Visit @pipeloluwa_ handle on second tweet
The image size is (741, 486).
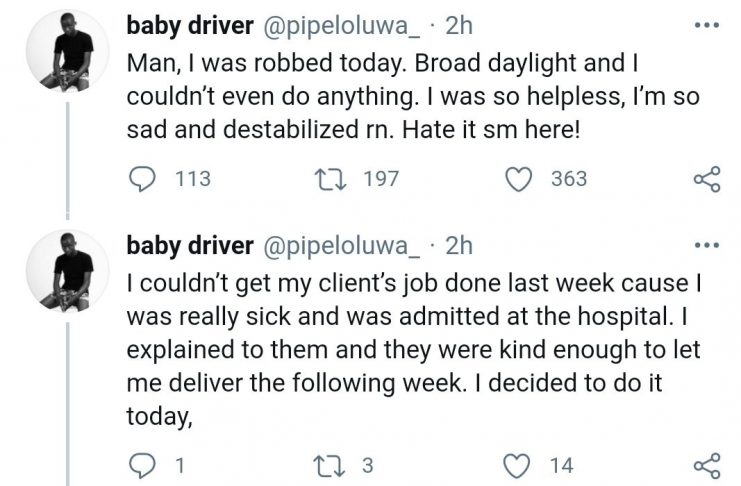(x=344, y=246)
